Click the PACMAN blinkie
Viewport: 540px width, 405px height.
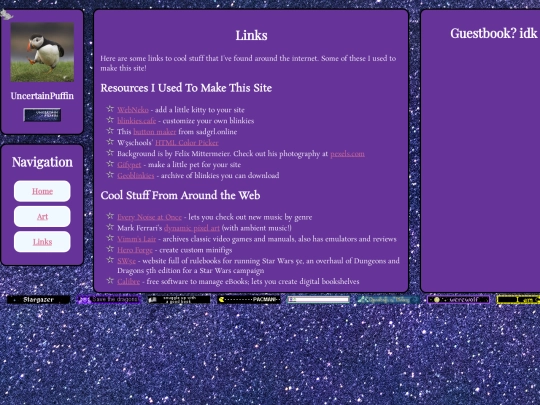click(x=249, y=300)
